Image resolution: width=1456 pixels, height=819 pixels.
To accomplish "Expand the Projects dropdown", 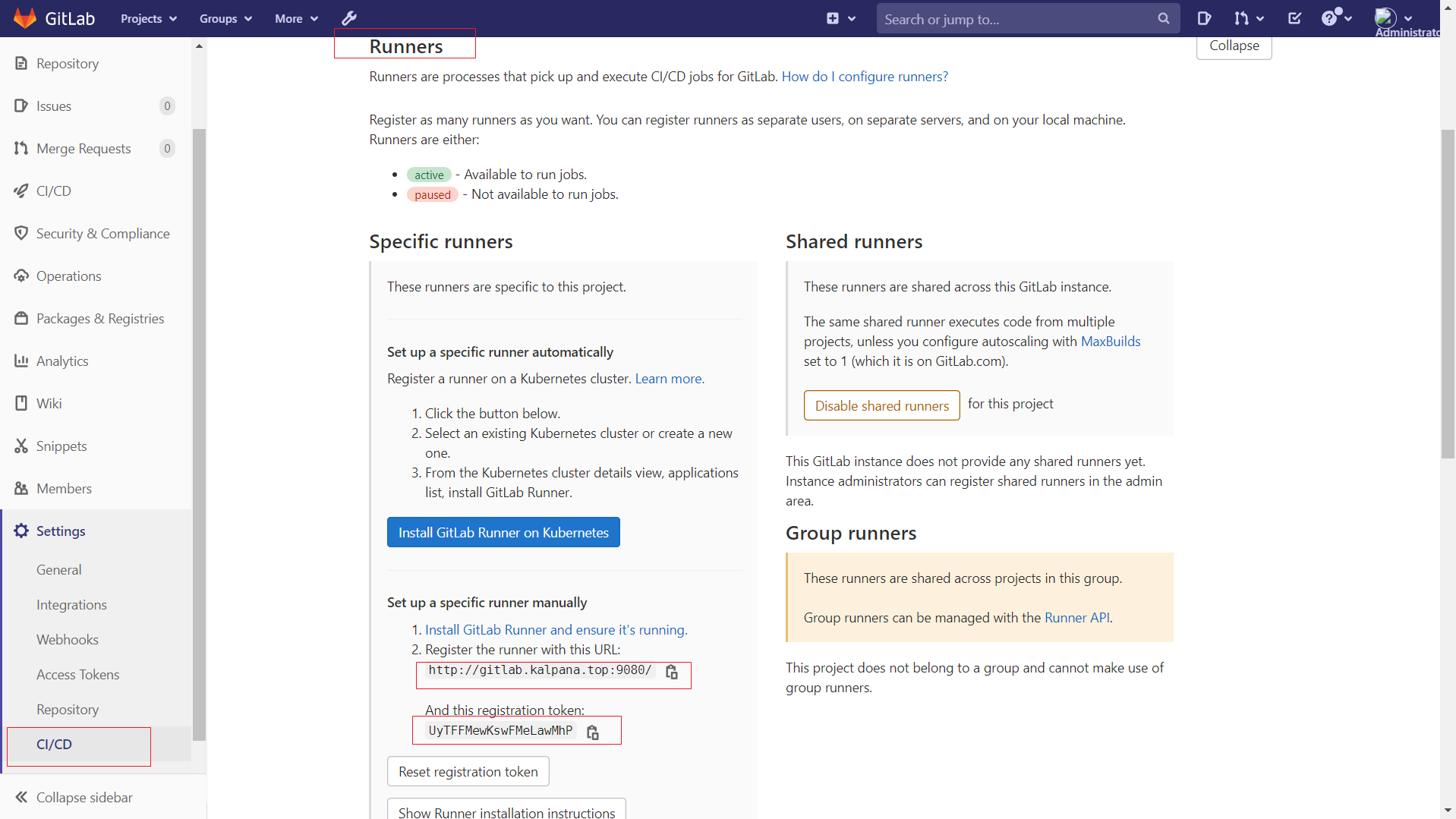I will [147, 18].
